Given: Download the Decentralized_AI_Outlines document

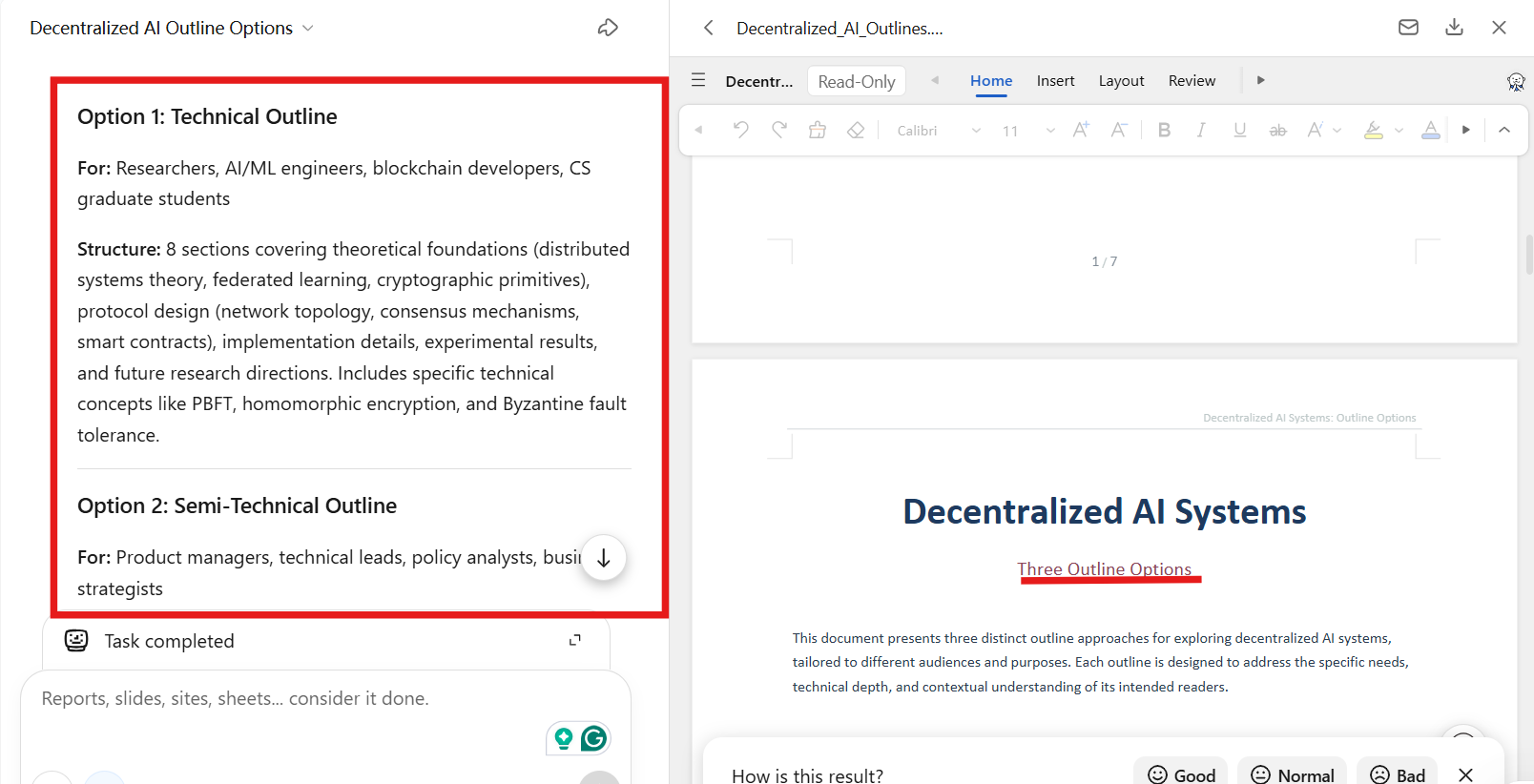Looking at the screenshot, I should [x=1454, y=28].
